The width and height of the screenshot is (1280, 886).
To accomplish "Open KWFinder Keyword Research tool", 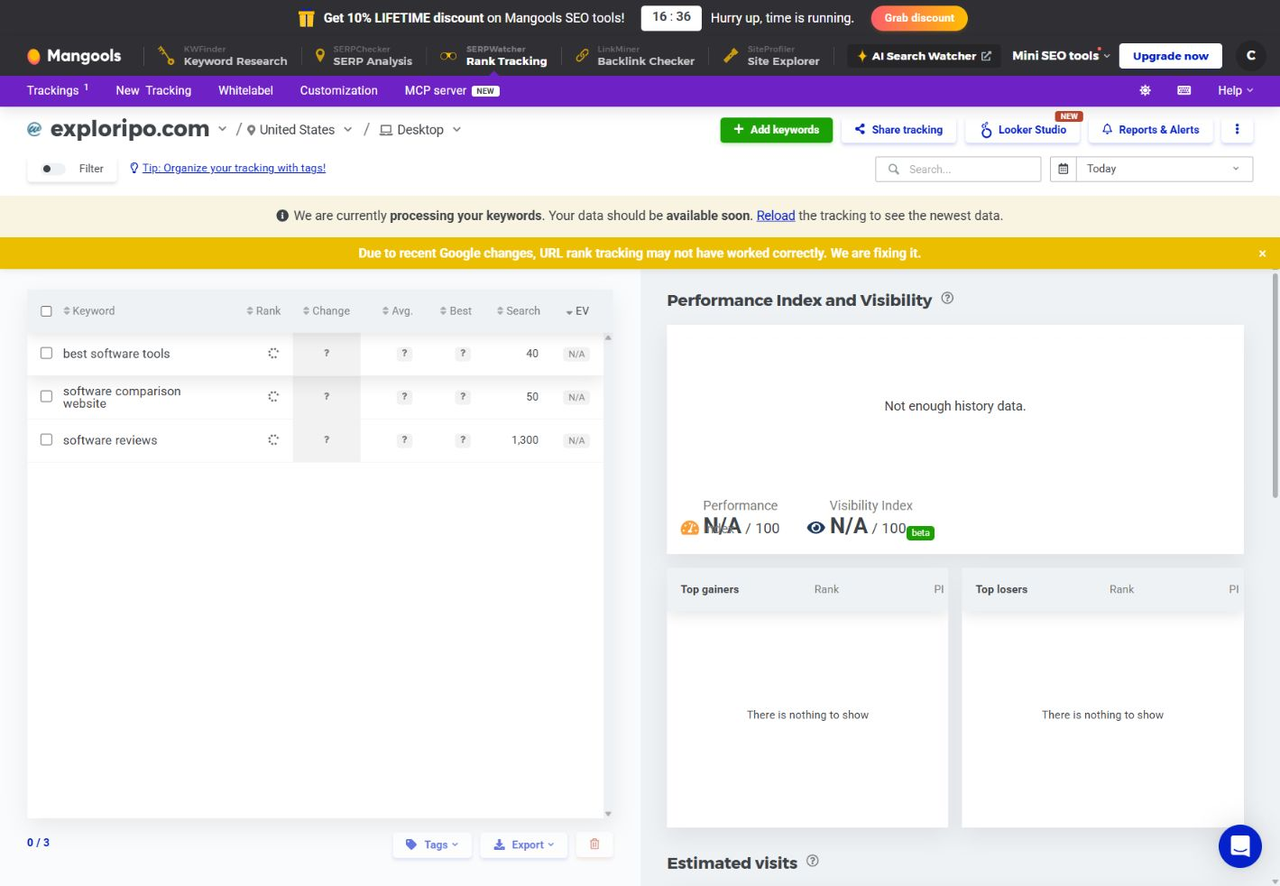I will 223,56.
